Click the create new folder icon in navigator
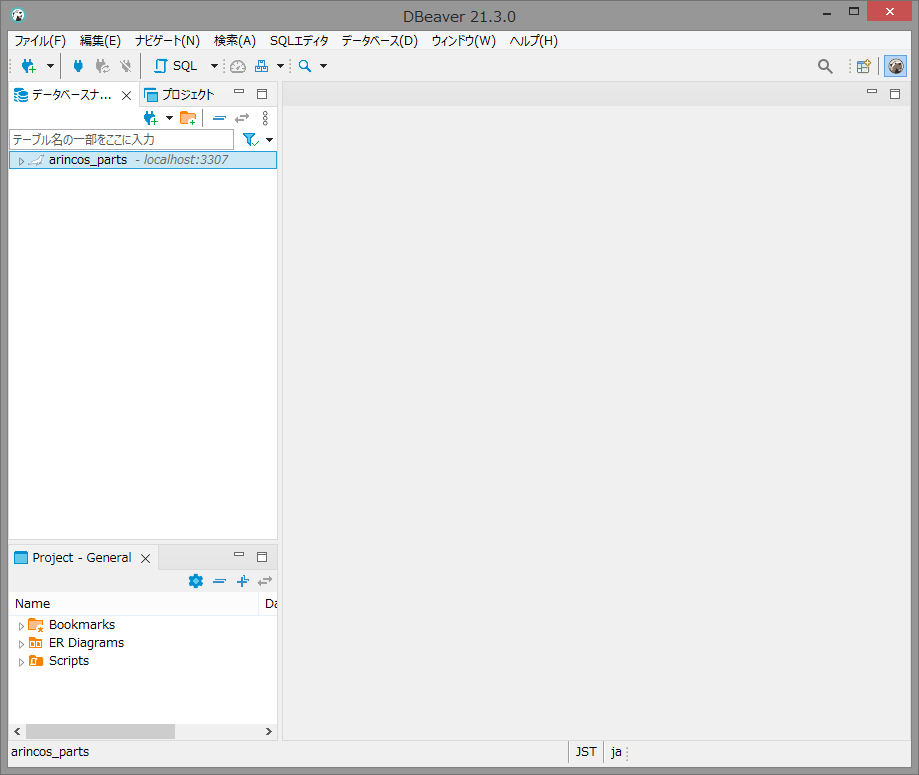919x775 pixels. (x=188, y=118)
